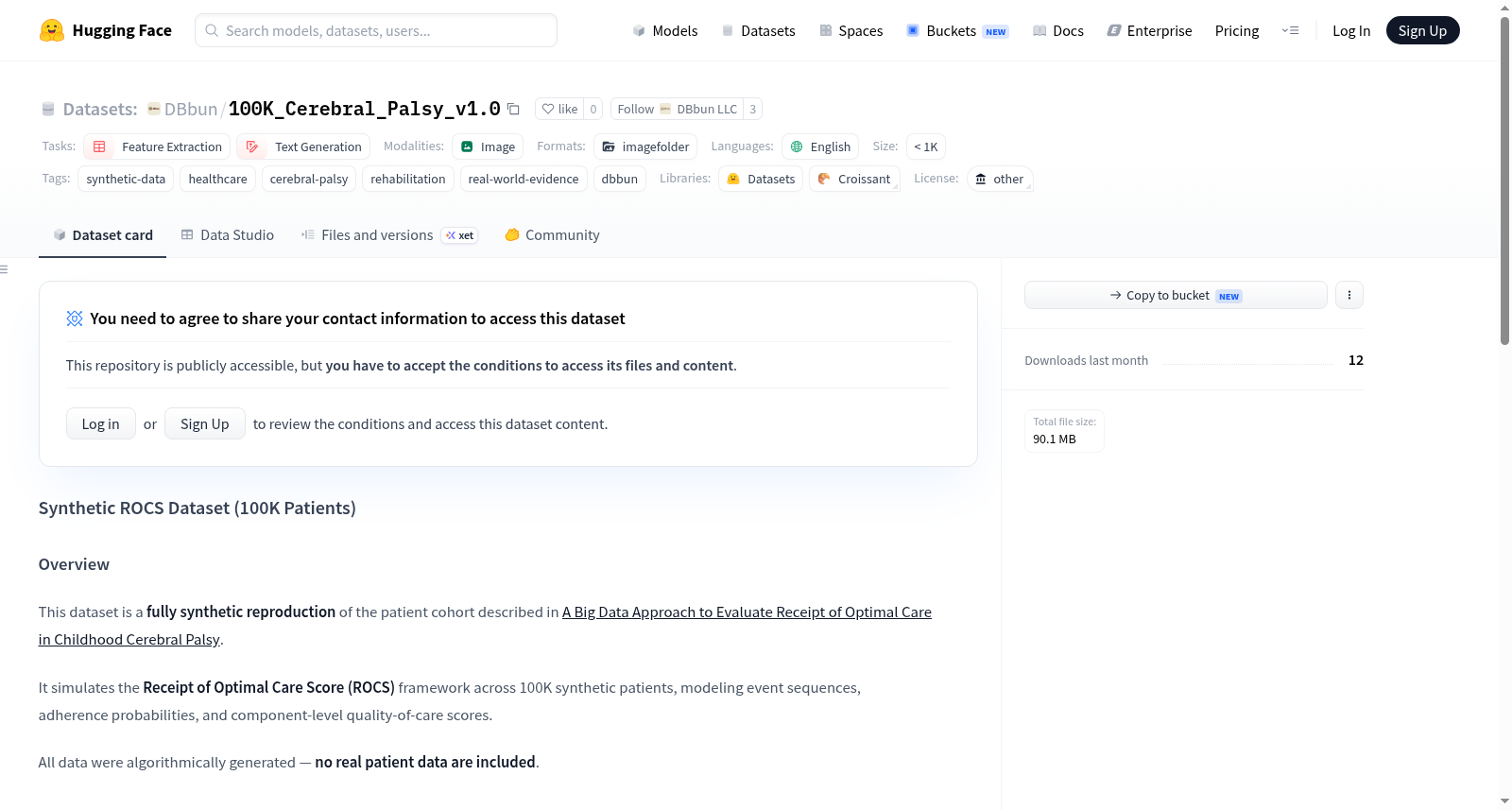Open the three-dot options menu beside Copy to bucket
1512x810 pixels.
coord(1349,295)
